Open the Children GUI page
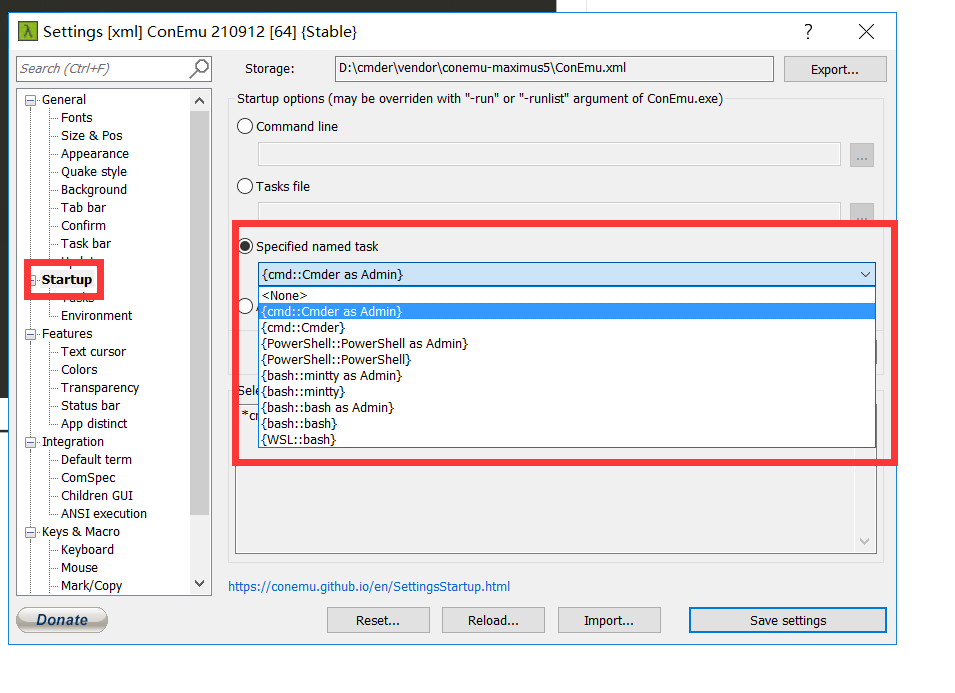The image size is (955, 693). tap(97, 495)
